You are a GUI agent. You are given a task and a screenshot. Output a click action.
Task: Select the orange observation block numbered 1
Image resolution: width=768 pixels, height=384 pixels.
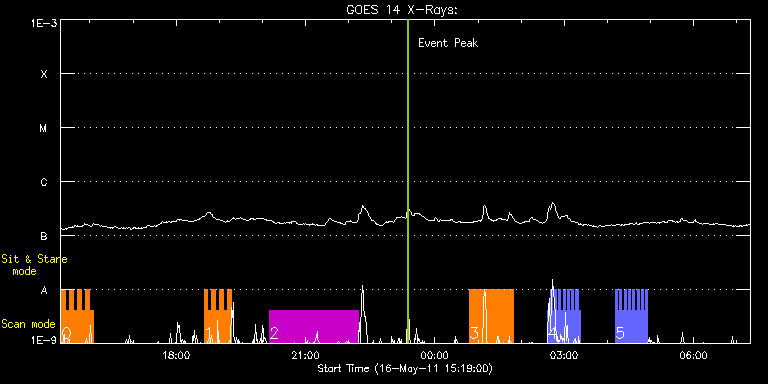coord(218,316)
